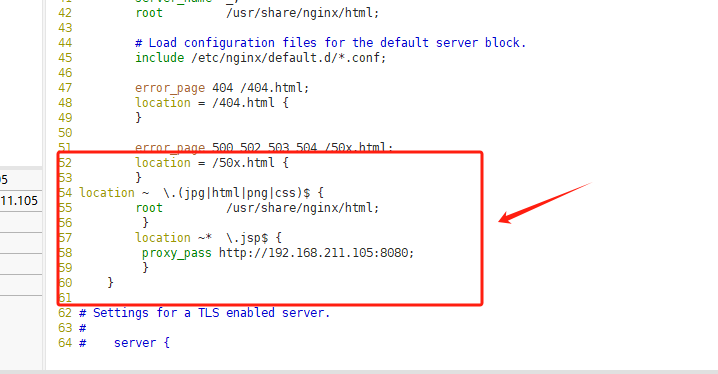Screen dimensions: 718x374
Task: Click line number 42 in the gutter
Action: pyautogui.click(x=65, y=13)
